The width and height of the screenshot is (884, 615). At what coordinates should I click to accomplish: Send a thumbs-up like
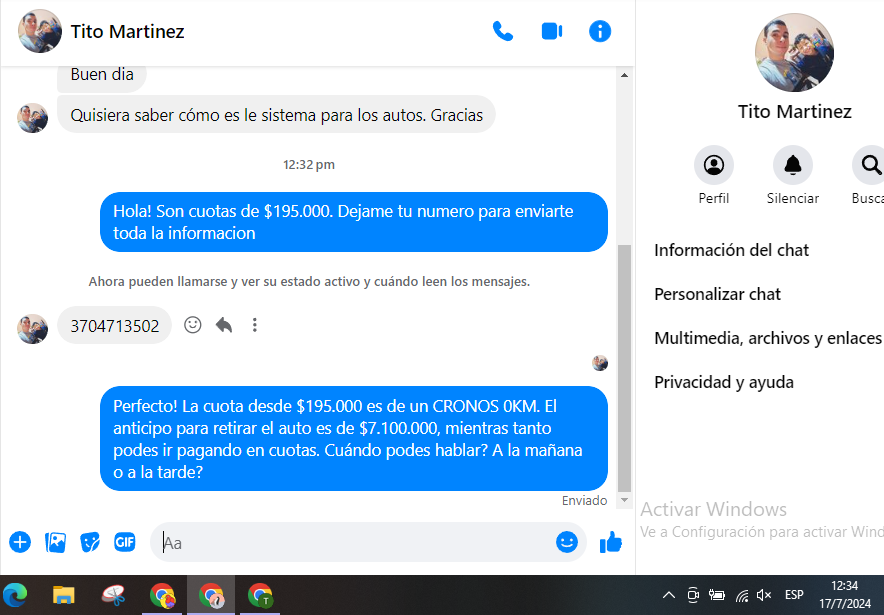611,543
